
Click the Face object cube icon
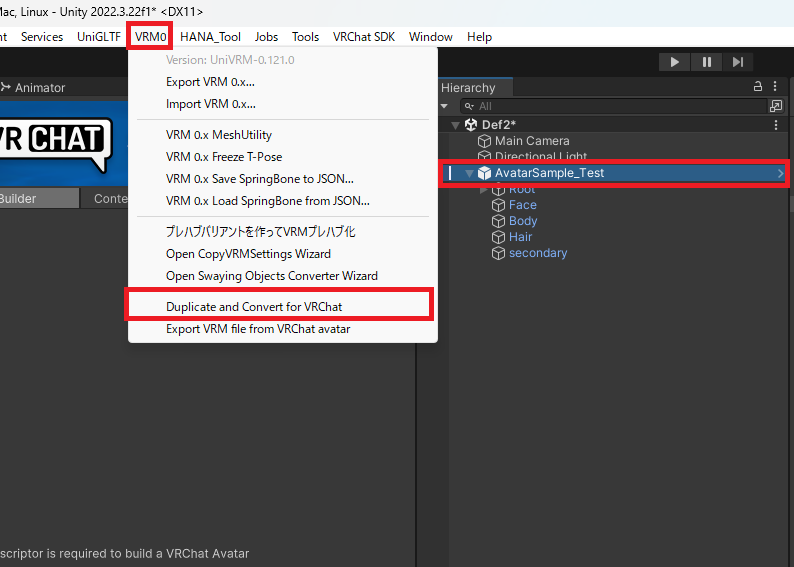click(x=499, y=205)
